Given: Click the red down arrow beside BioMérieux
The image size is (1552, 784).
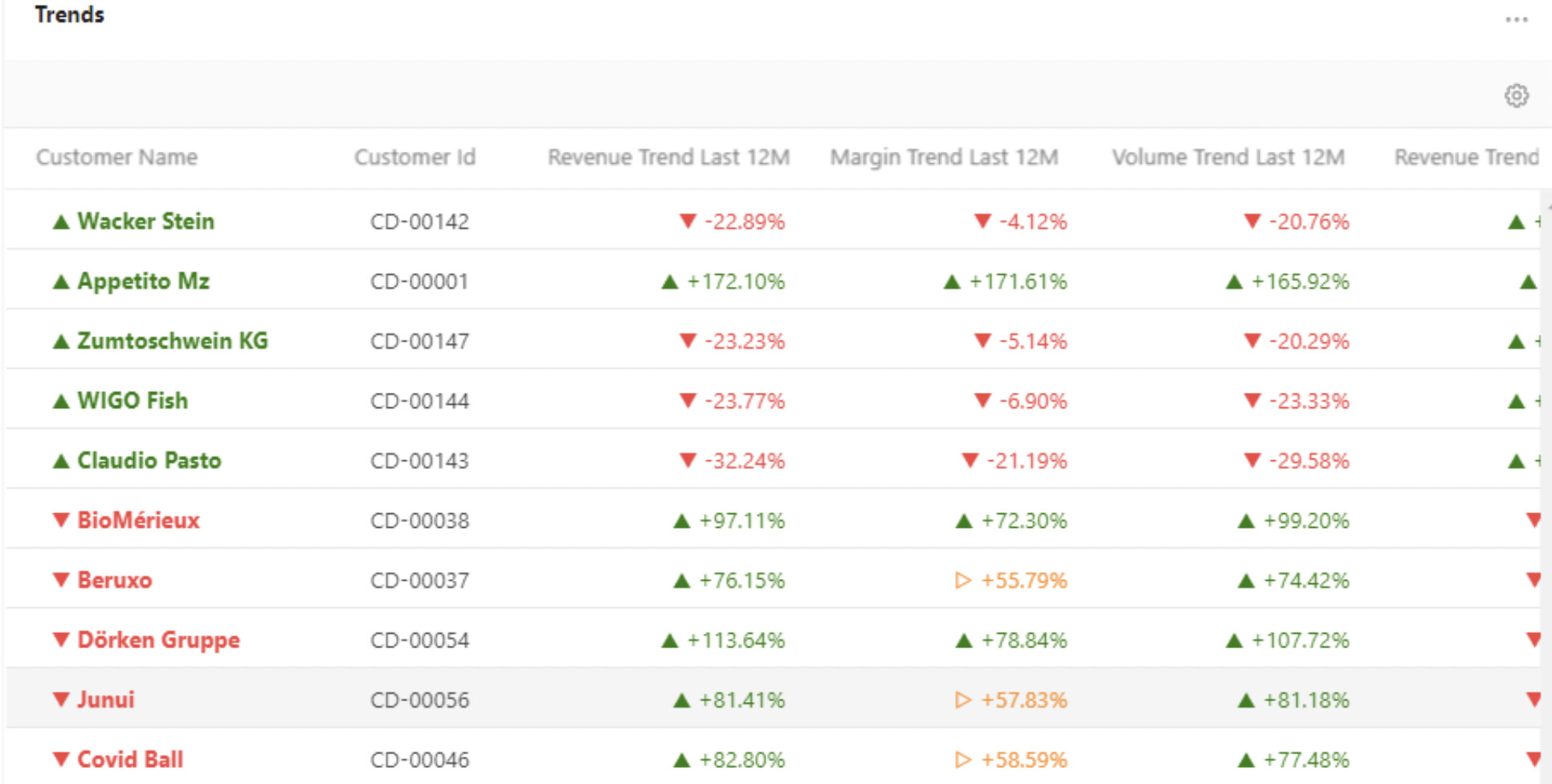Looking at the screenshot, I should click(x=61, y=521).
